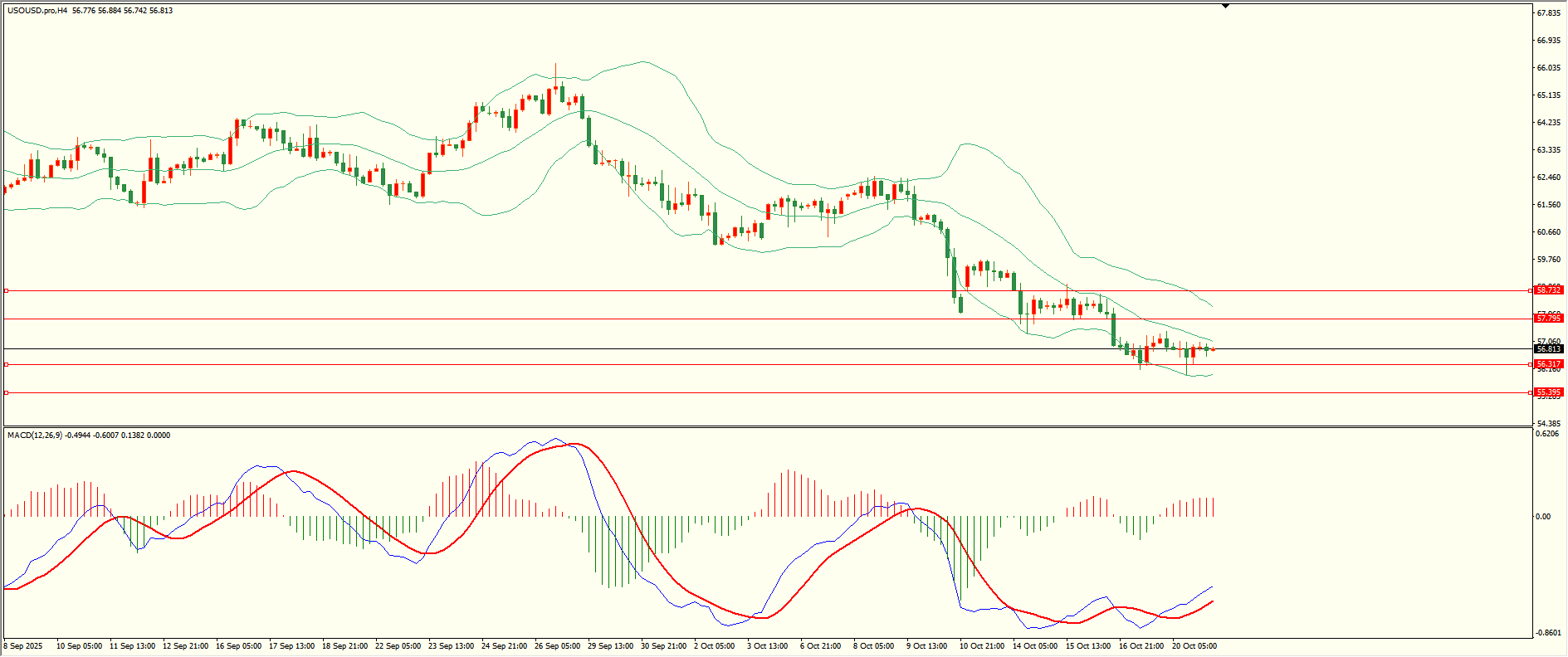Click the USOUSD.pro,H4 chart title text

tap(37, 11)
